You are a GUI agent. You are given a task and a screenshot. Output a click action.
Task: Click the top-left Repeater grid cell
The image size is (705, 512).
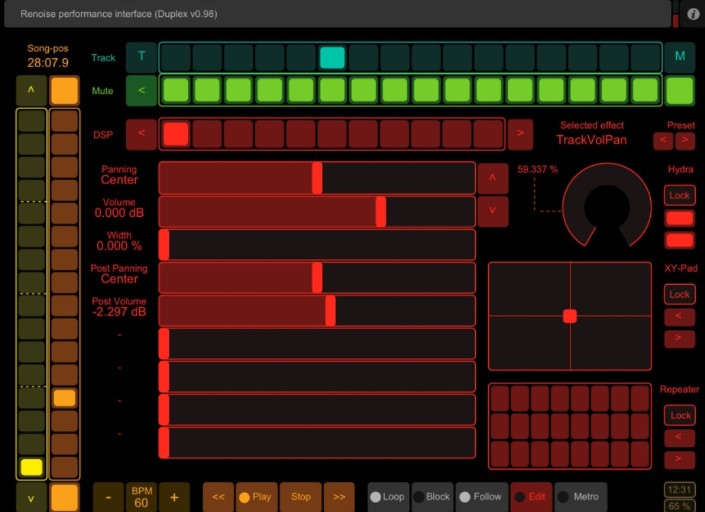coord(500,398)
